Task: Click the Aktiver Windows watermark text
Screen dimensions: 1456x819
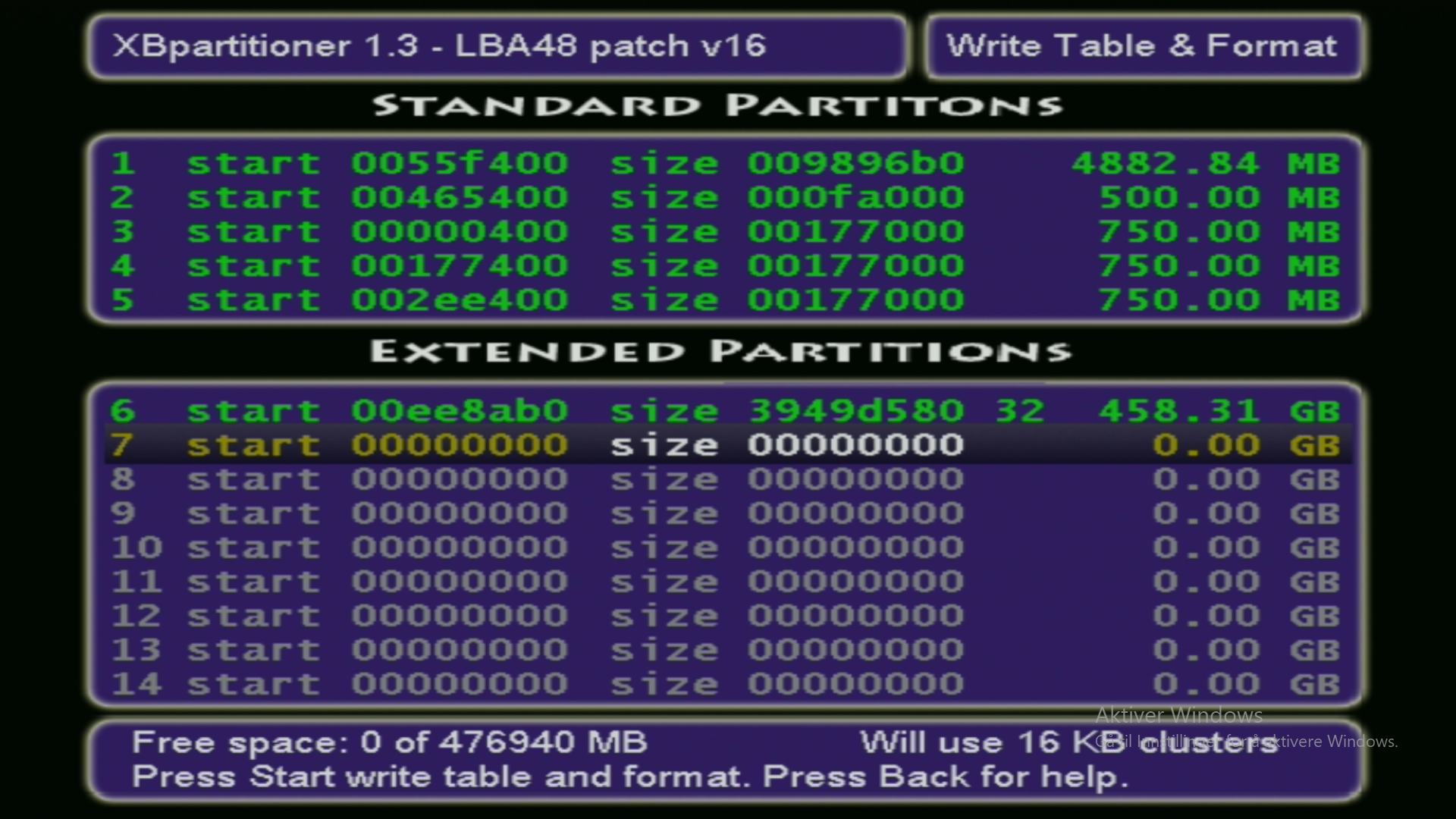Action: point(1179,714)
